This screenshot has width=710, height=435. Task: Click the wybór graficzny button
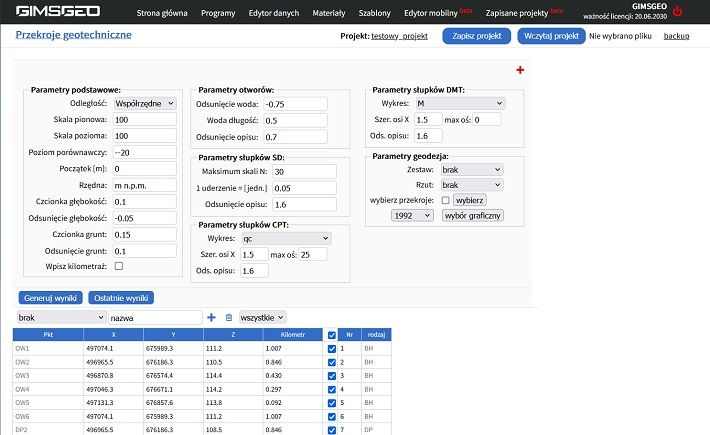(x=472, y=215)
